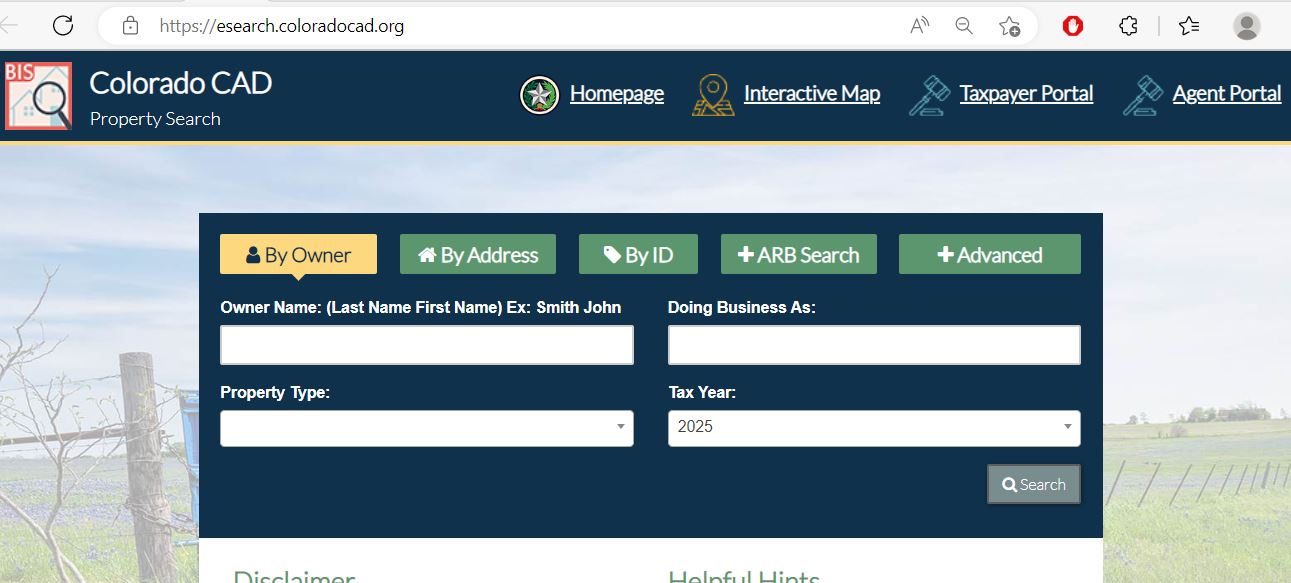The image size is (1291, 583).
Task: Open the browser extensions puzzle icon
Action: tap(1128, 26)
